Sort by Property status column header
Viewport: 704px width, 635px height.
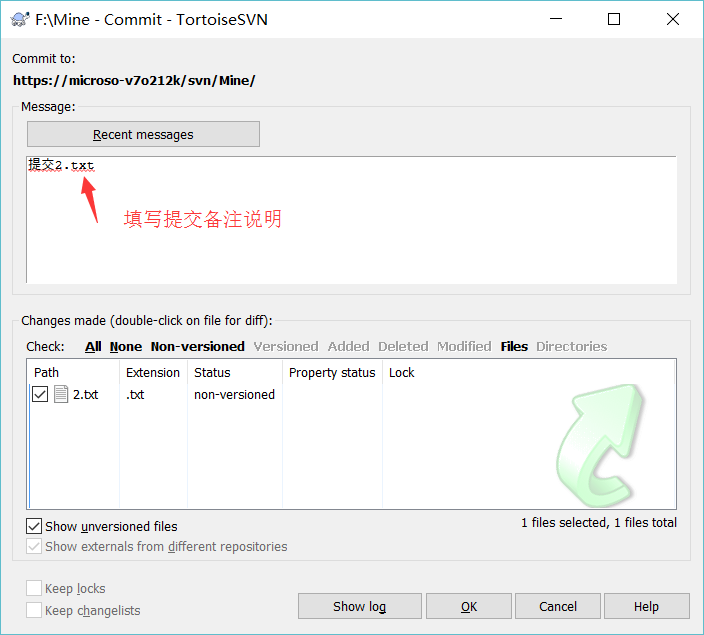click(332, 372)
